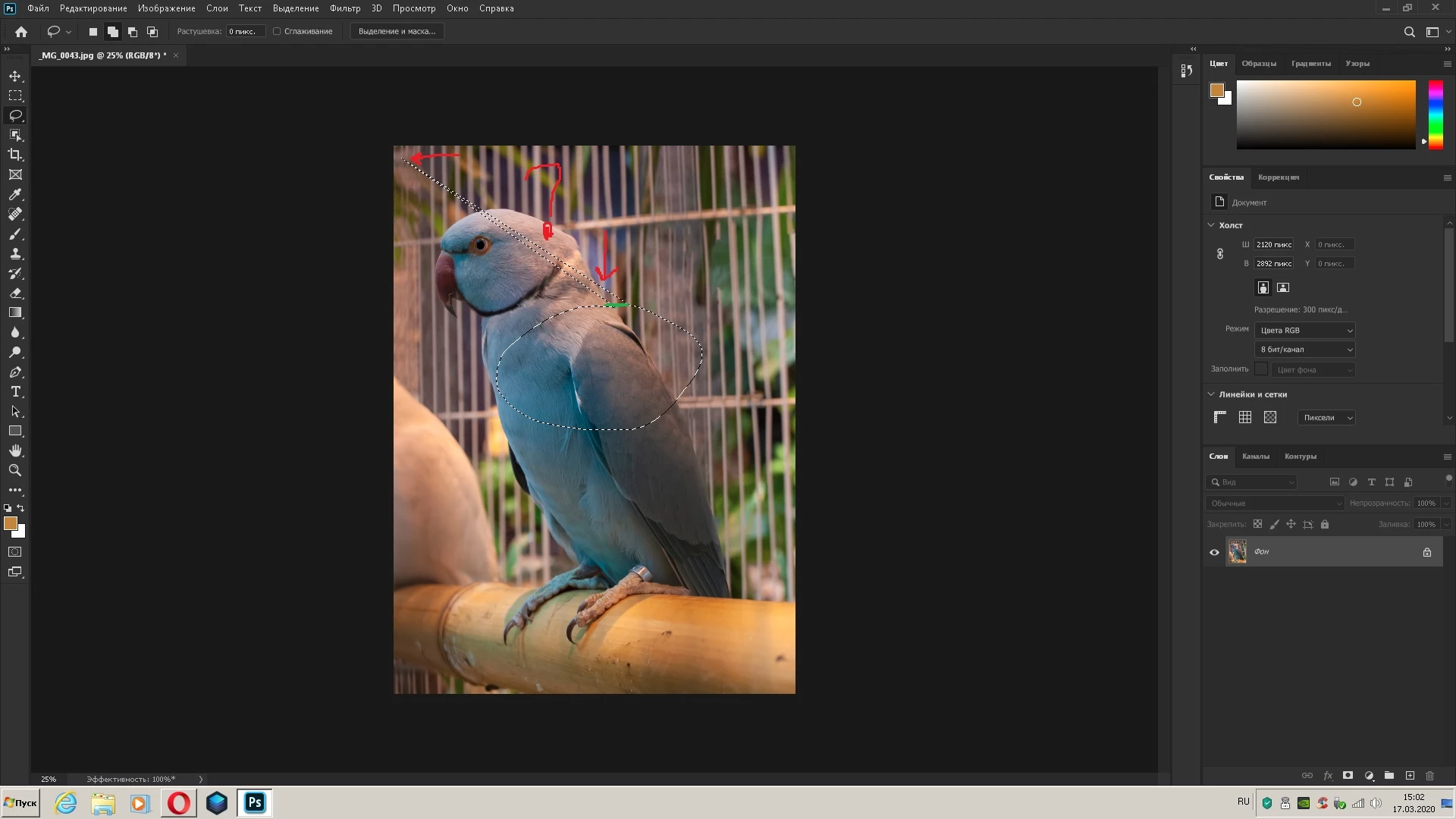Hide the Фон layer visibility
The height and width of the screenshot is (819, 1456).
[x=1214, y=552]
